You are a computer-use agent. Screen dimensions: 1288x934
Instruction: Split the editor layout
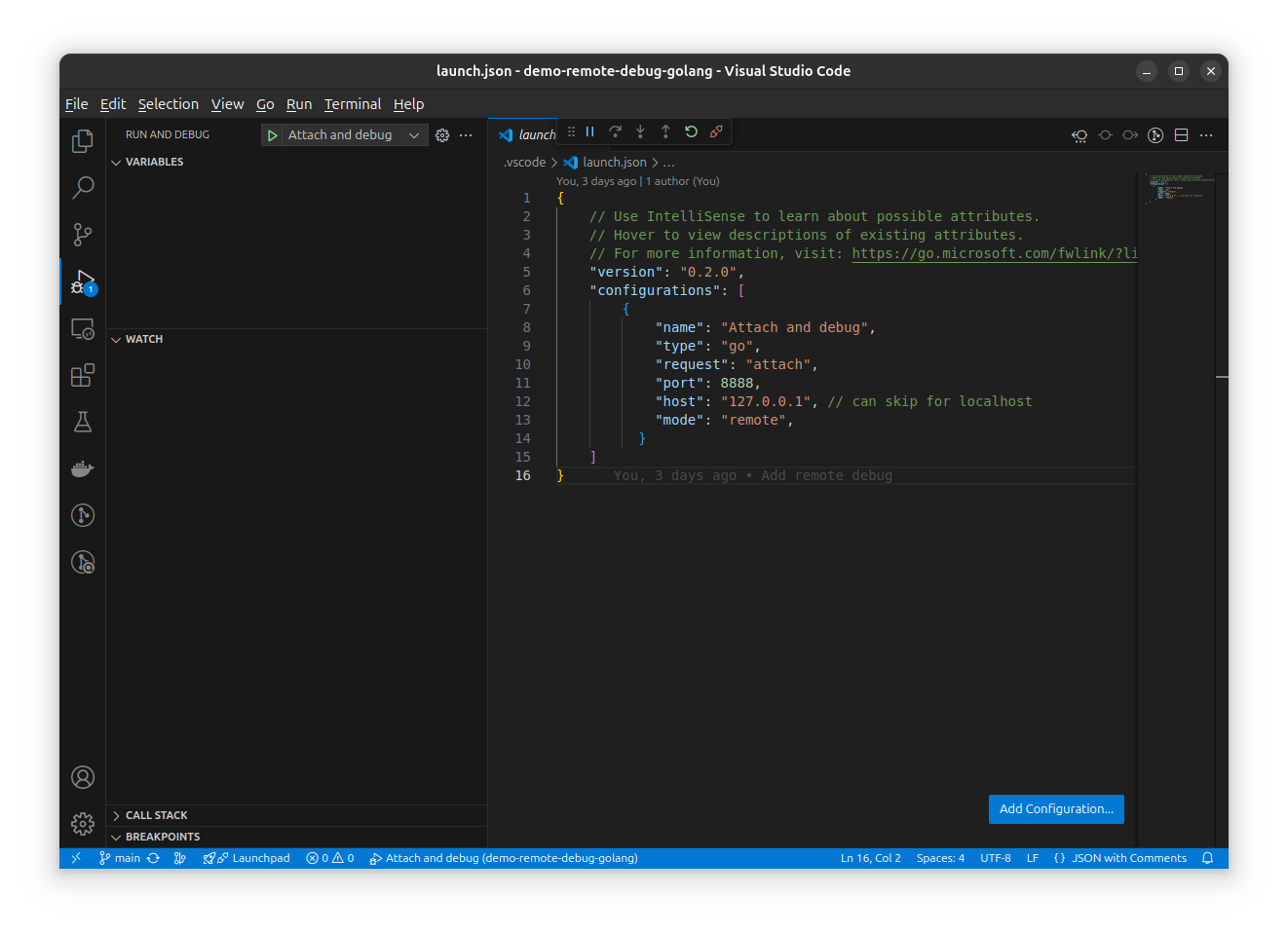coord(1181,135)
